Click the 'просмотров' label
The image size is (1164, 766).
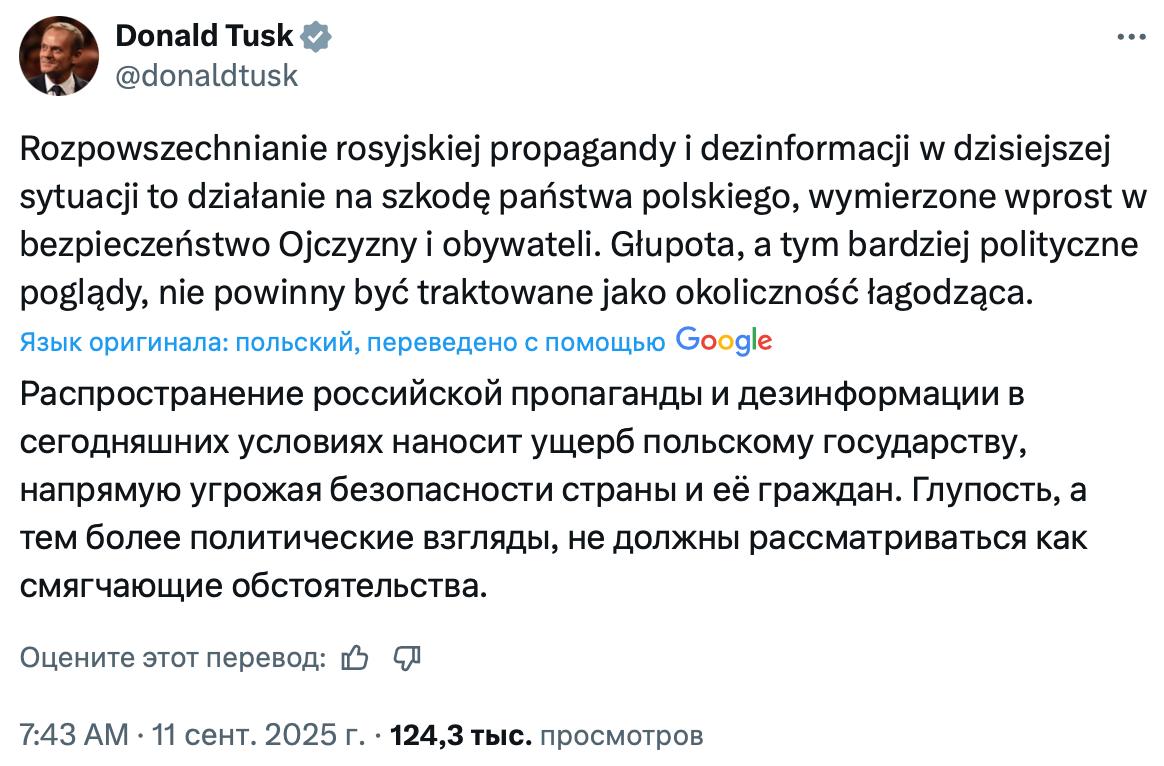(x=621, y=736)
